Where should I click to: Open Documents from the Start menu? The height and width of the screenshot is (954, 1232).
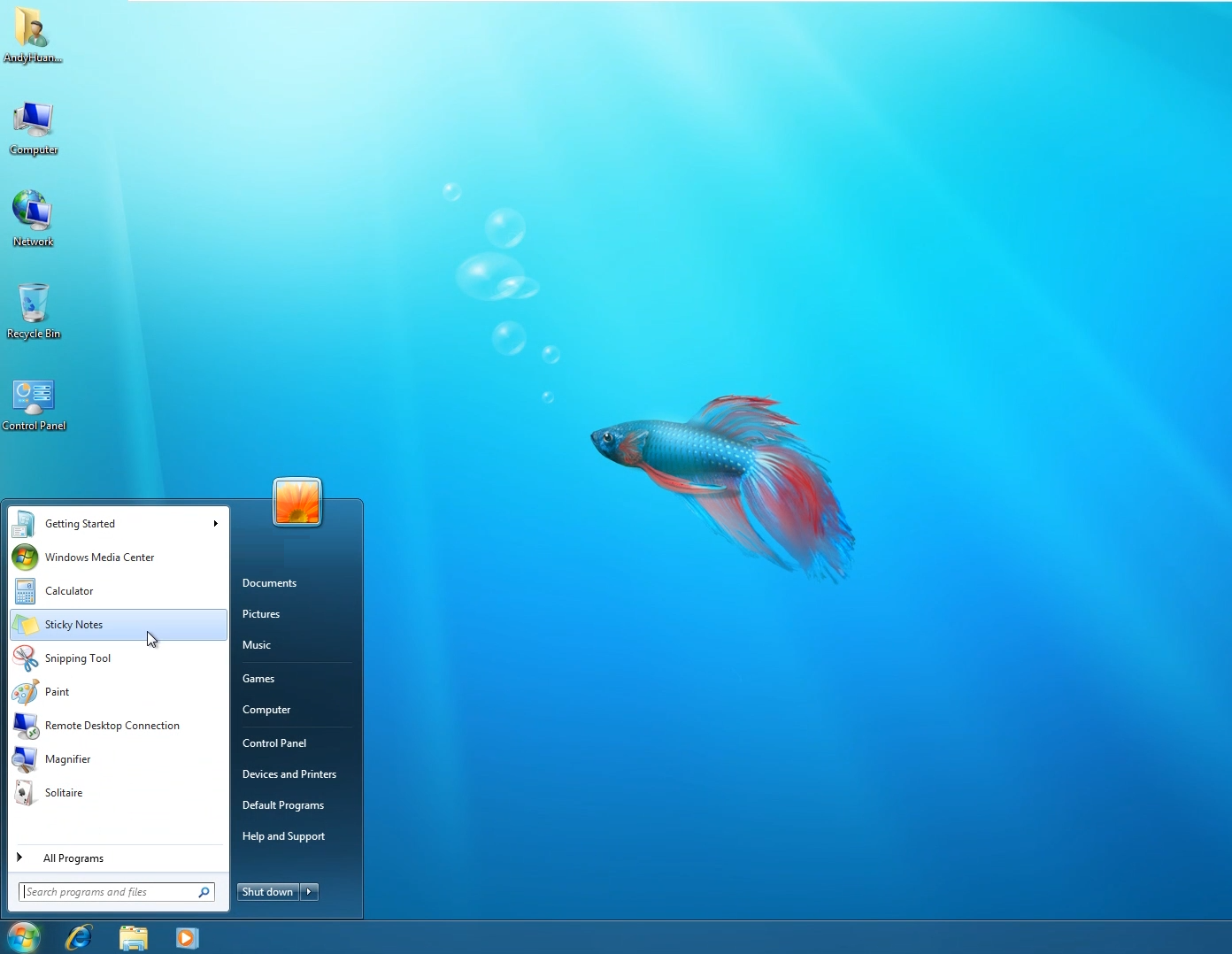point(269,583)
